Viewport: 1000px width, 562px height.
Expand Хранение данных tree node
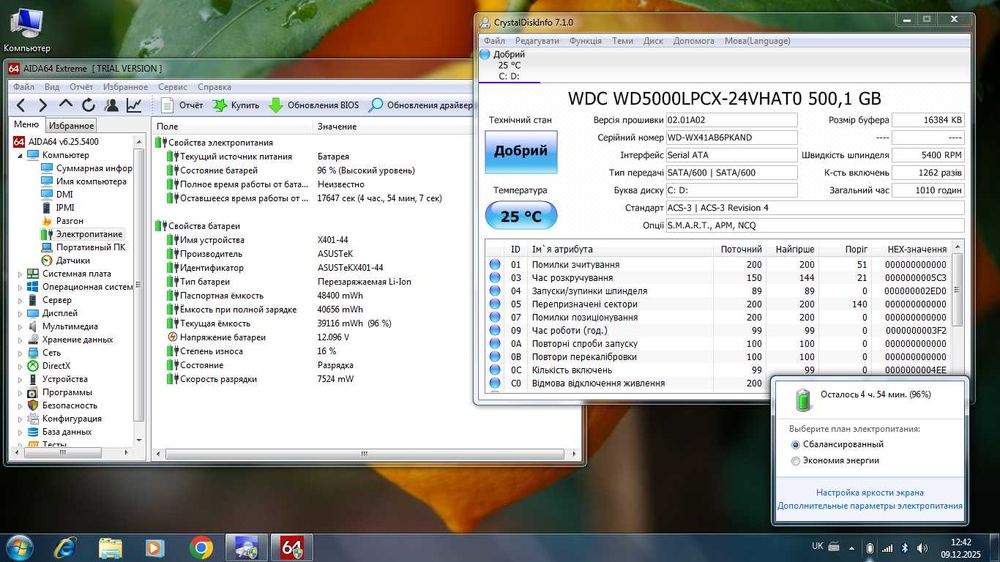[x=20, y=339]
